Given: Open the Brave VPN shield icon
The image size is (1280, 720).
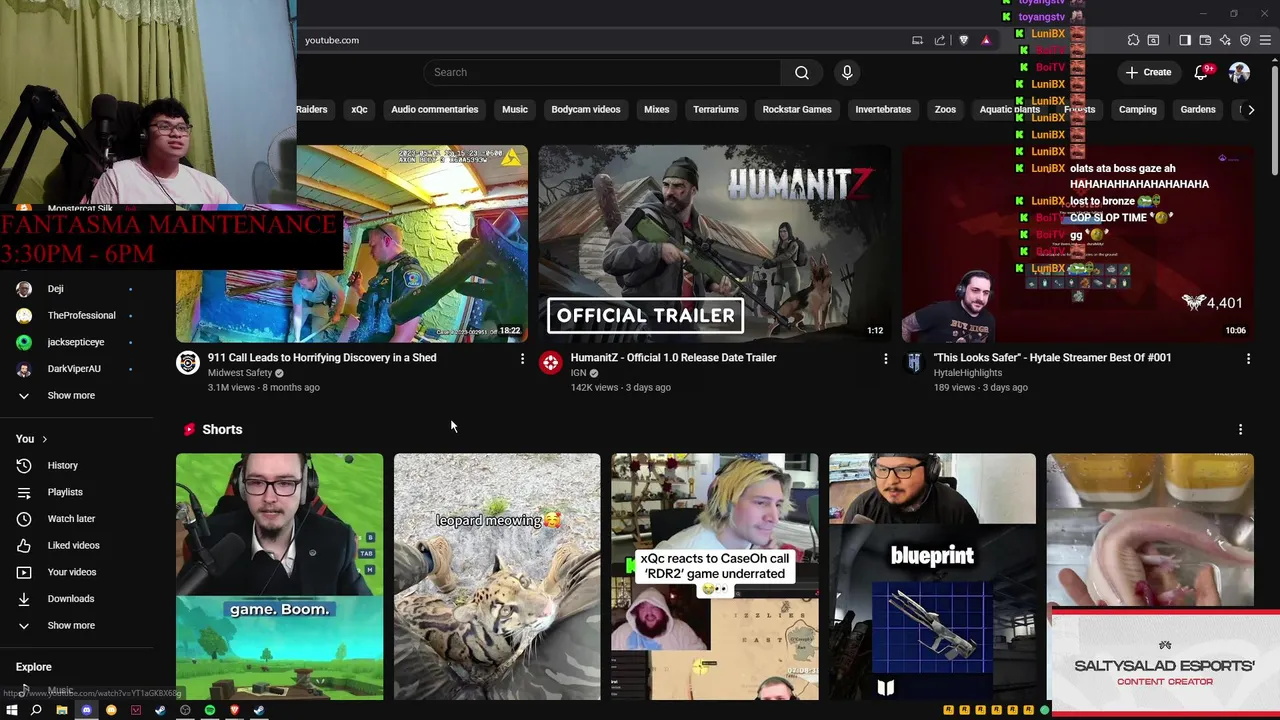Looking at the screenshot, I should pyautogui.click(x=1245, y=40).
